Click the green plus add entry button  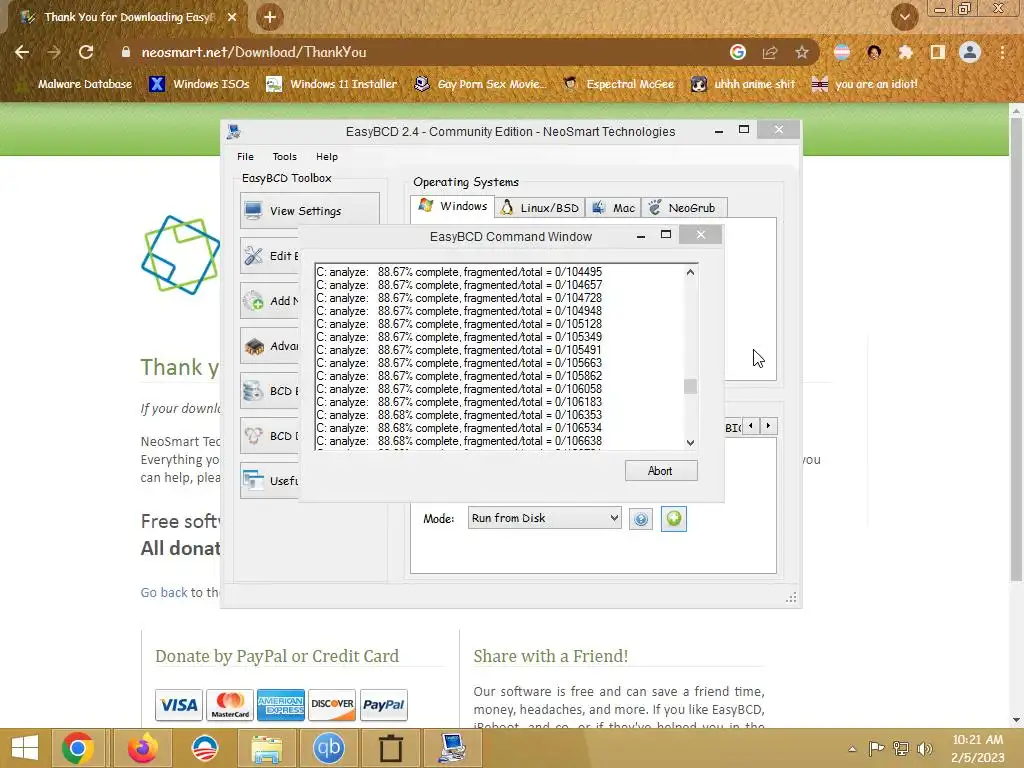pyautogui.click(x=673, y=519)
